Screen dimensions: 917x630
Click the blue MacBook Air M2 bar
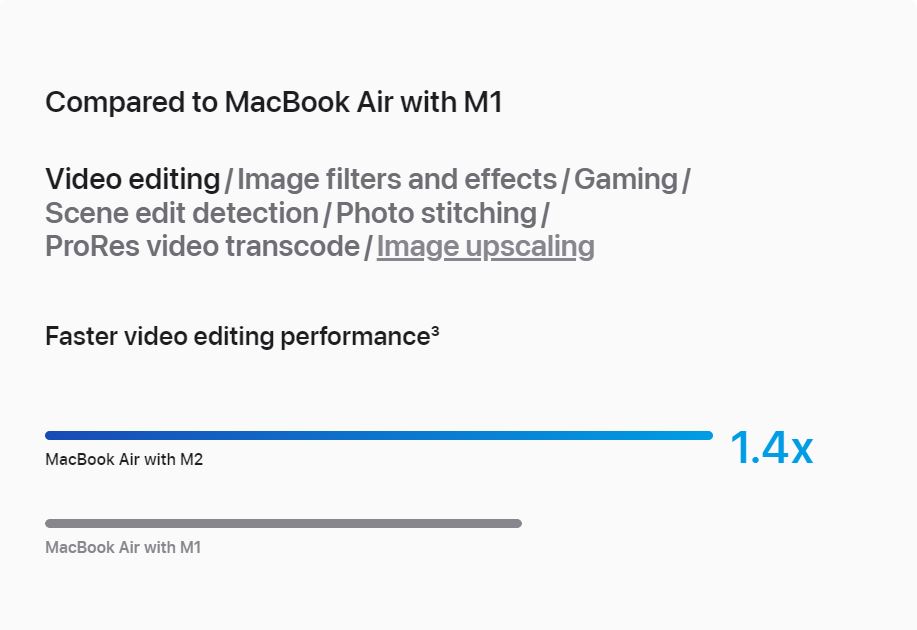(x=379, y=435)
